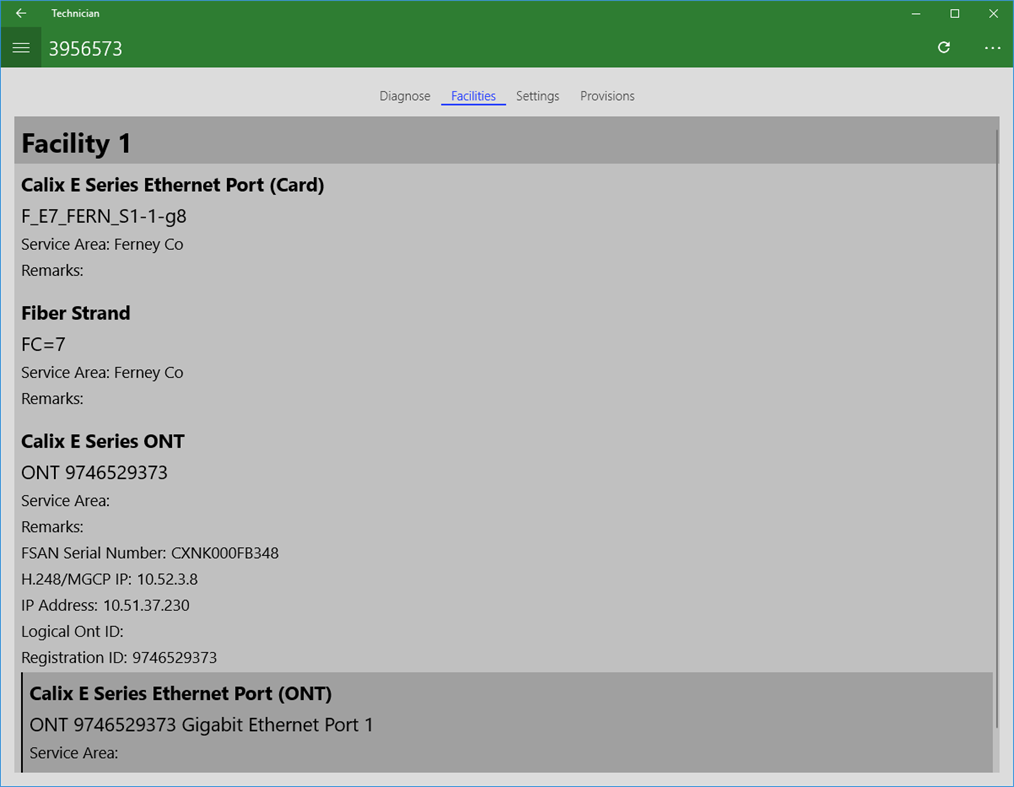Open the Settings tab
Viewport: 1014px width, 787px height.
(537, 96)
